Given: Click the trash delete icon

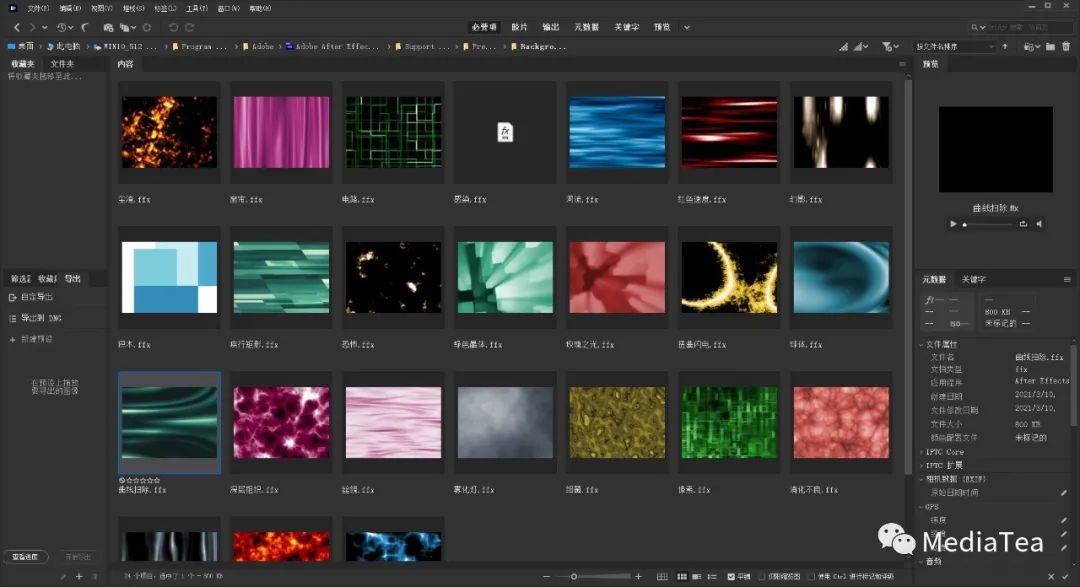Looking at the screenshot, I should 1066,46.
